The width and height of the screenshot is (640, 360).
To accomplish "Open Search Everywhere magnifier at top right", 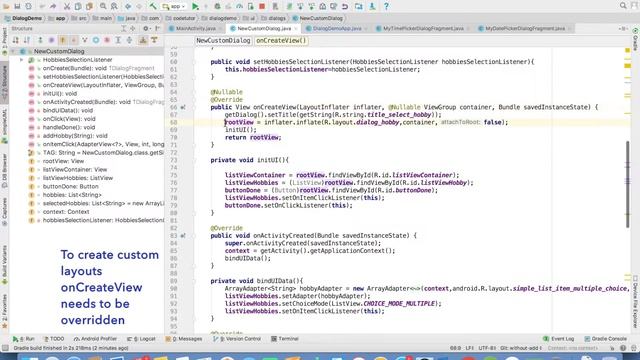I will point(623,6).
